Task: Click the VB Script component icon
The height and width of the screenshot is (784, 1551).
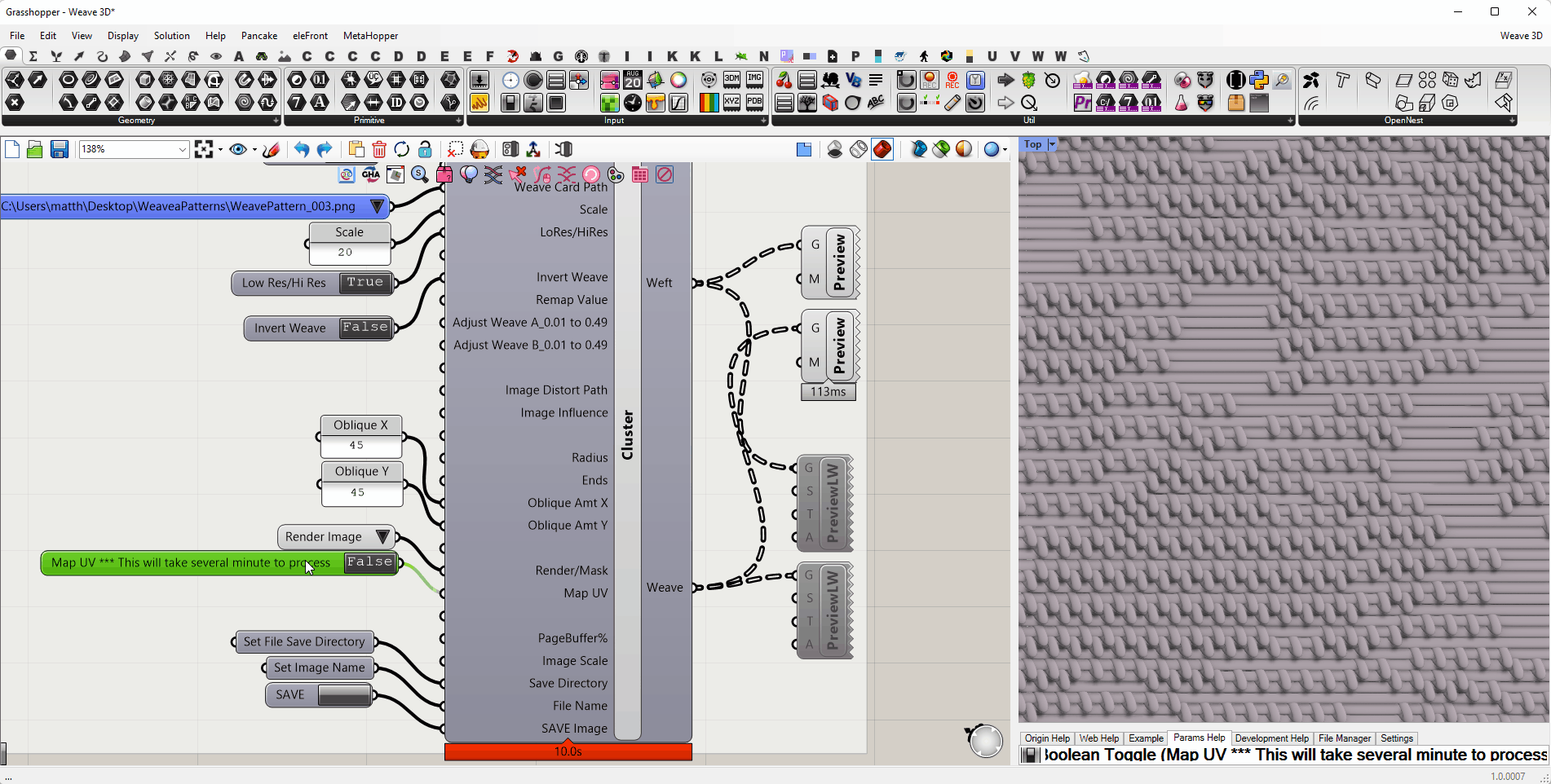Action: 853,80
